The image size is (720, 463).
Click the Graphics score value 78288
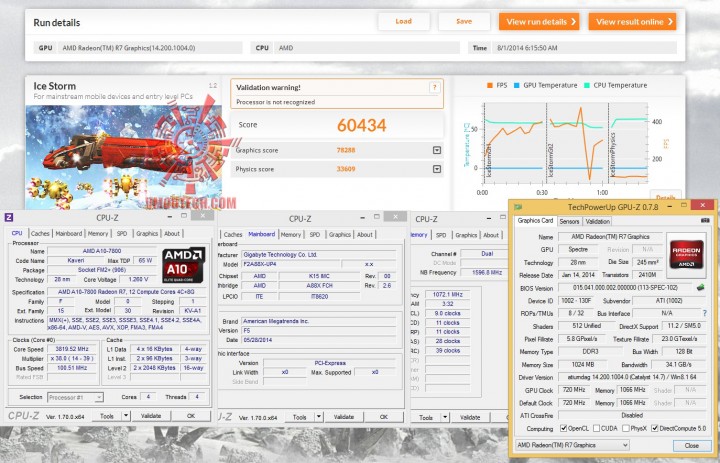coord(346,150)
